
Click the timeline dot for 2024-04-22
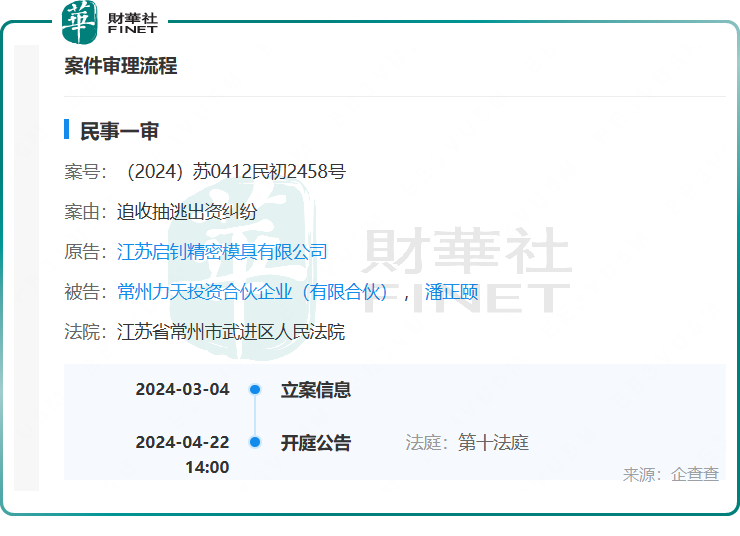pyautogui.click(x=255, y=442)
